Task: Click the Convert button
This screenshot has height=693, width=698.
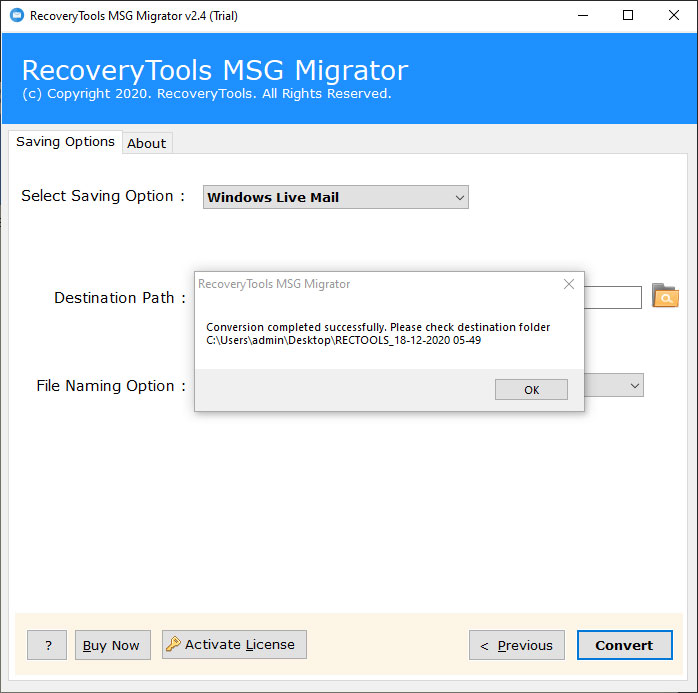Action: point(624,645)
